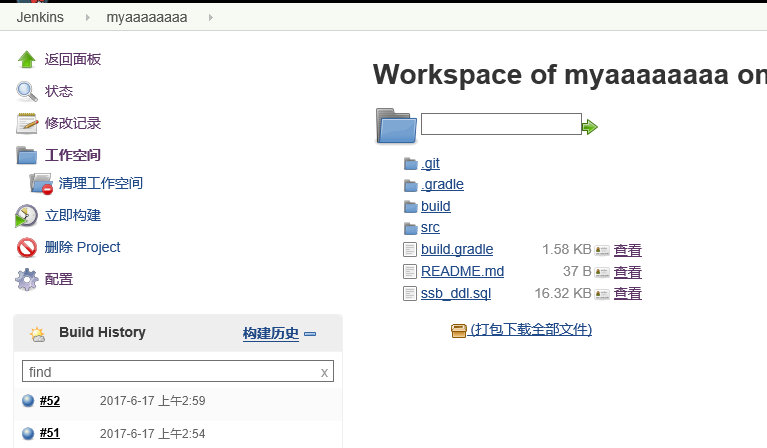Image resolution: width=767 pixels, height=448 pixels.
Task: Click the wipe out workspace icon
Action: tap(41, 184)
